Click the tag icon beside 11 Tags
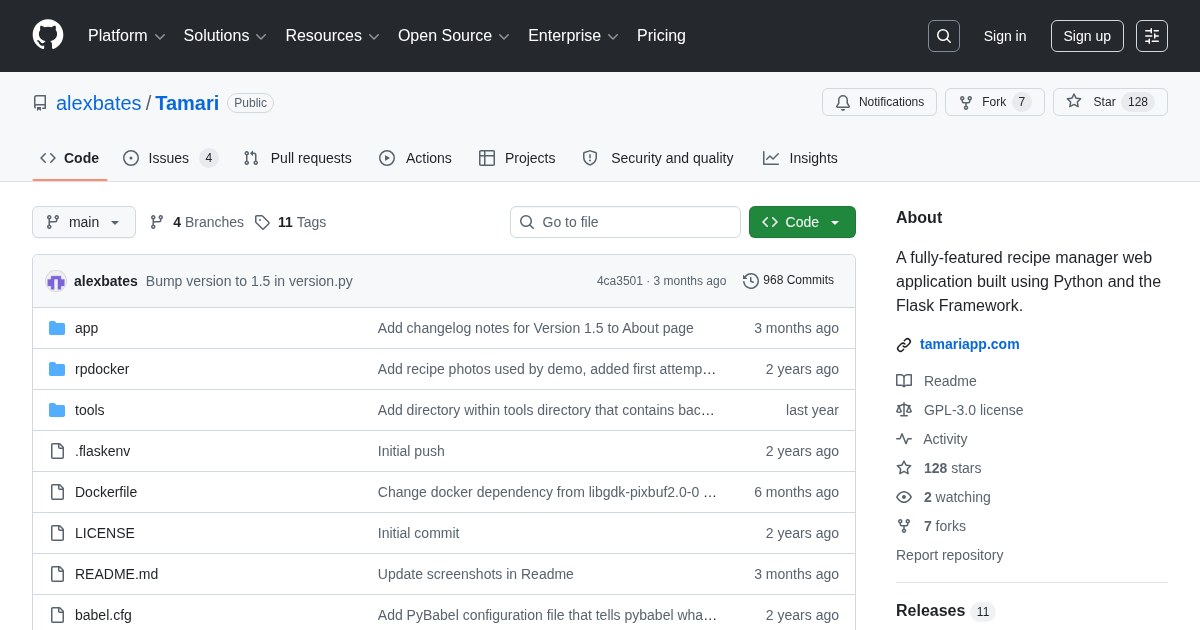 click(x=262, y=222)
